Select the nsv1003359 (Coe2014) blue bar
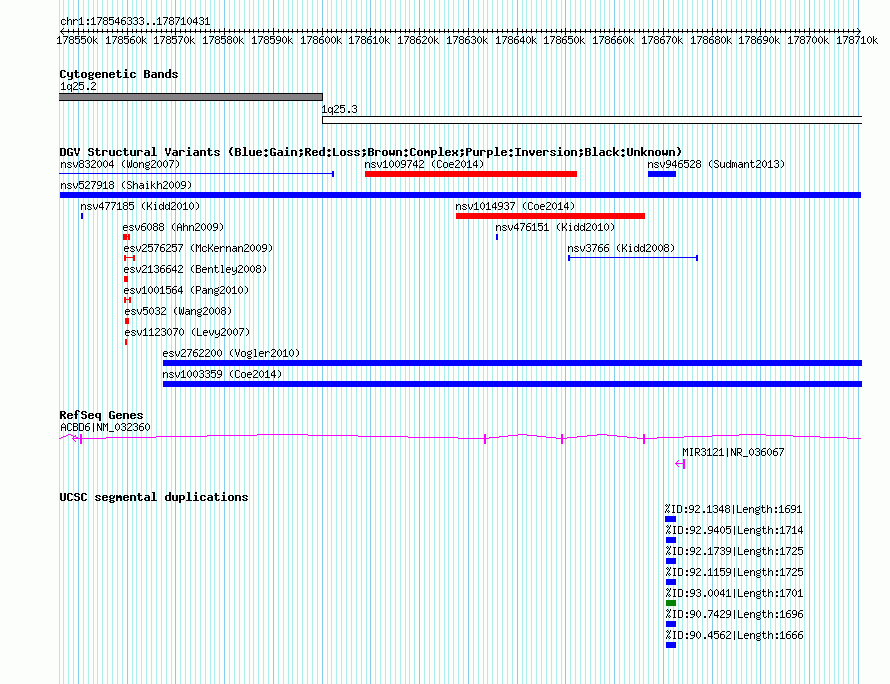 coord(512,384)
